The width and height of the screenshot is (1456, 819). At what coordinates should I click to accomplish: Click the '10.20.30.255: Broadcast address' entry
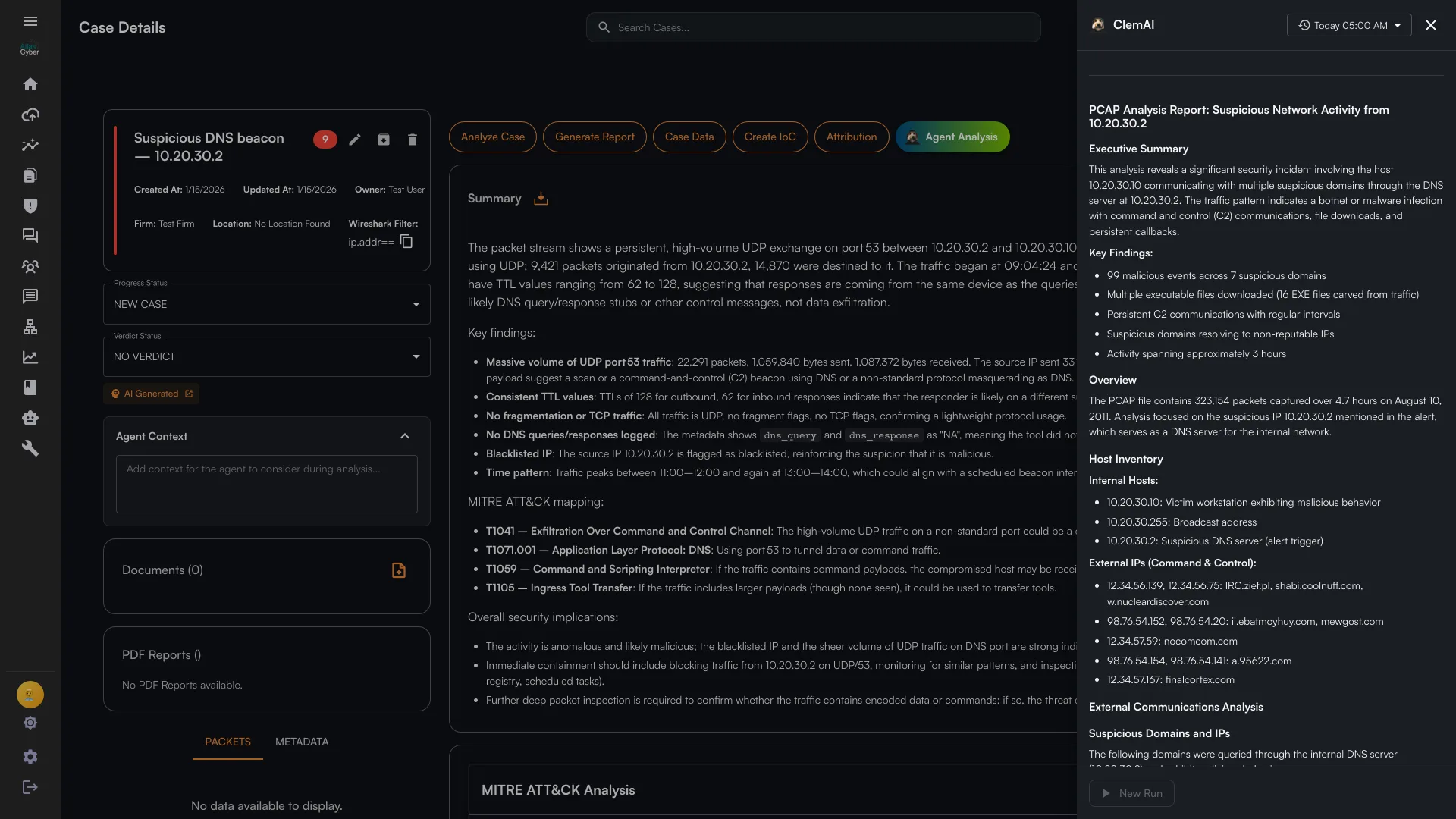1181,522
